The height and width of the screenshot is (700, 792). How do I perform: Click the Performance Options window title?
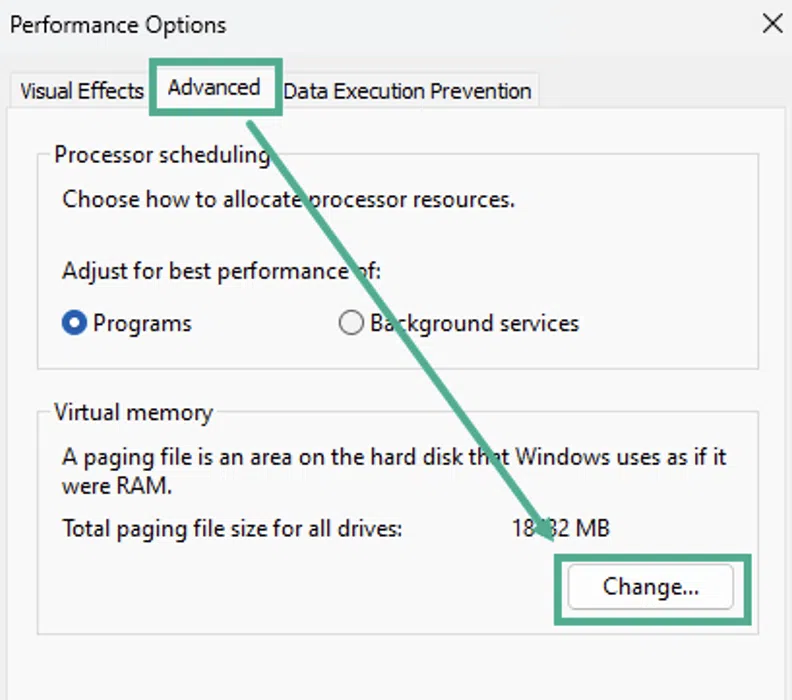118,25
